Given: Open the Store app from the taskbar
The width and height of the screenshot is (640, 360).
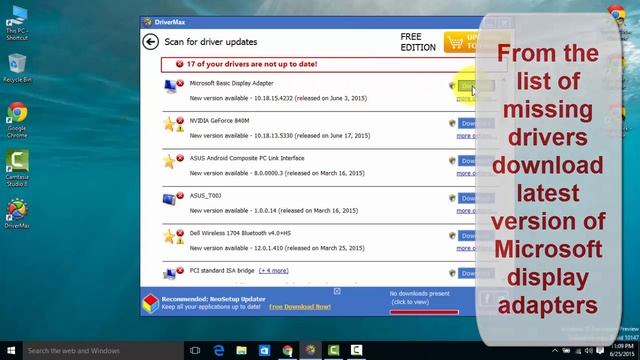Looking at the screenshot, I should (264, 351).
